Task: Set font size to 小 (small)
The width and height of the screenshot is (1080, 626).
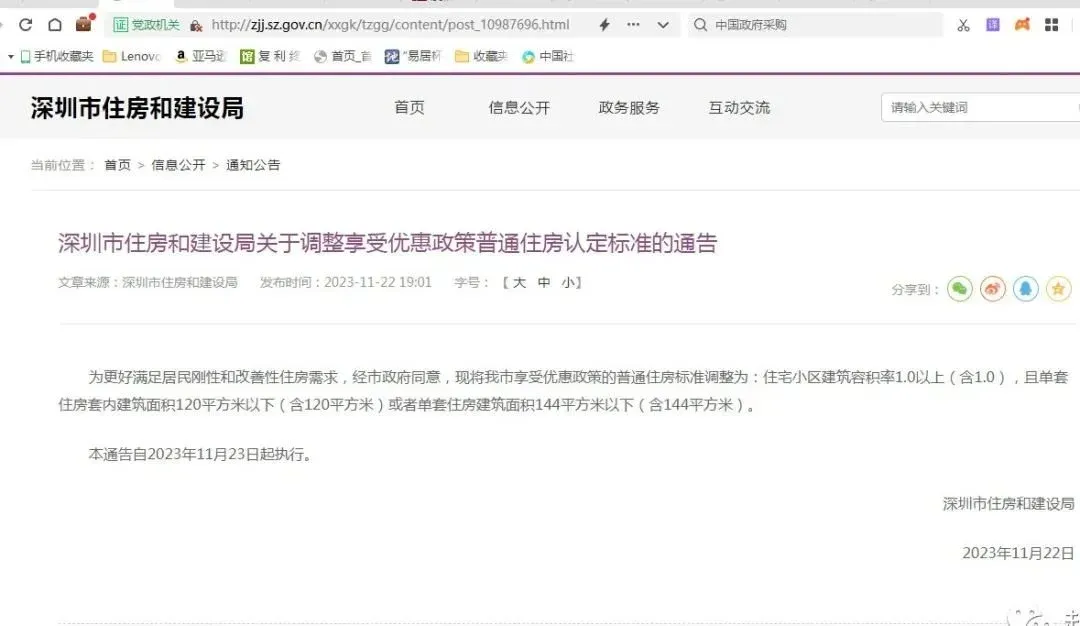Action: pos(567,283)
